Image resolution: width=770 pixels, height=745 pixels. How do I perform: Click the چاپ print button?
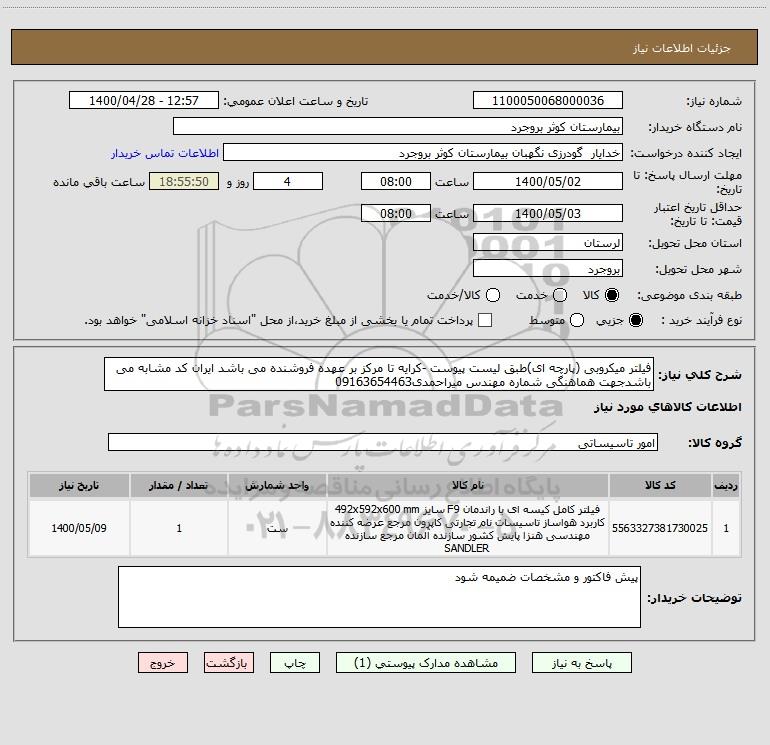tap(295, 663)
